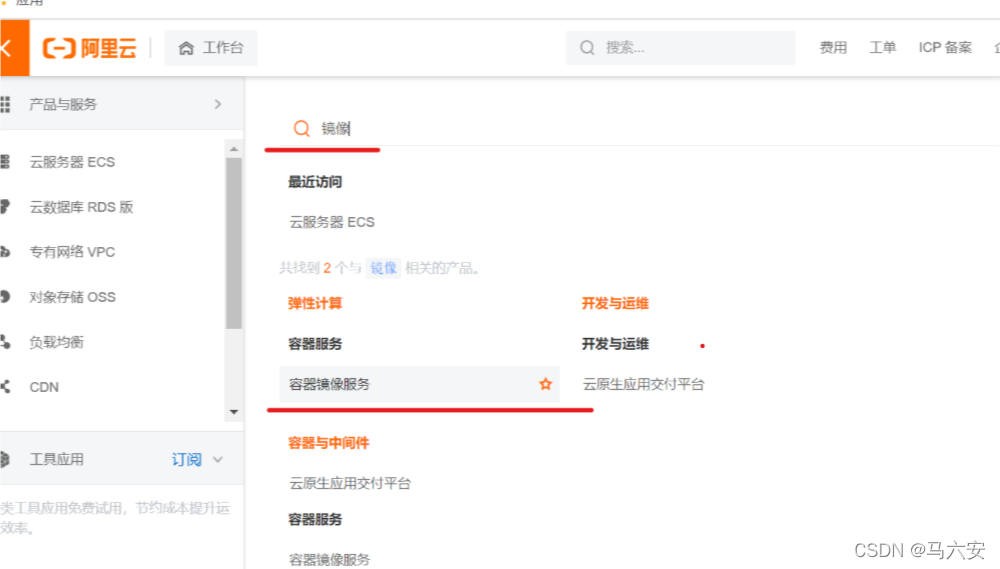Select the 容器与中间件 category heading

(328, 443)
